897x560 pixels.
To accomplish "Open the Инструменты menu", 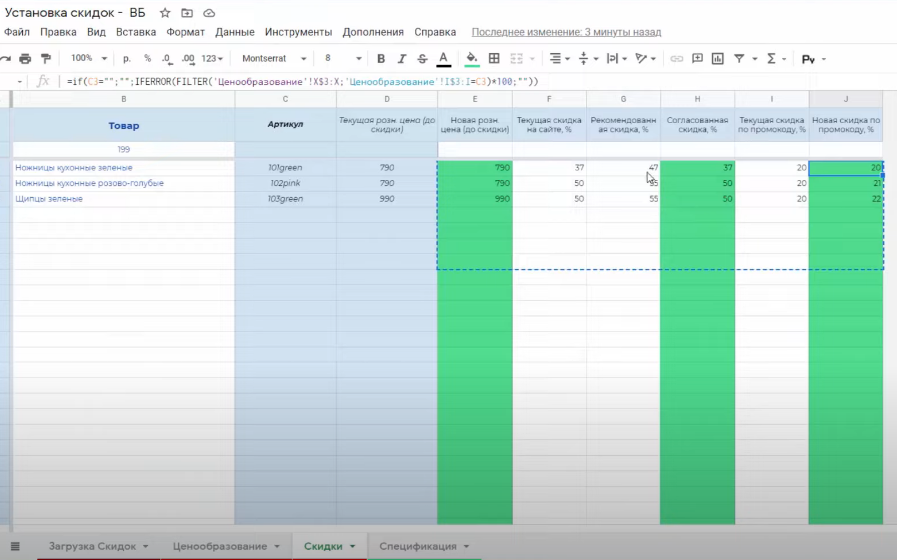I will (x=298, y=32).
